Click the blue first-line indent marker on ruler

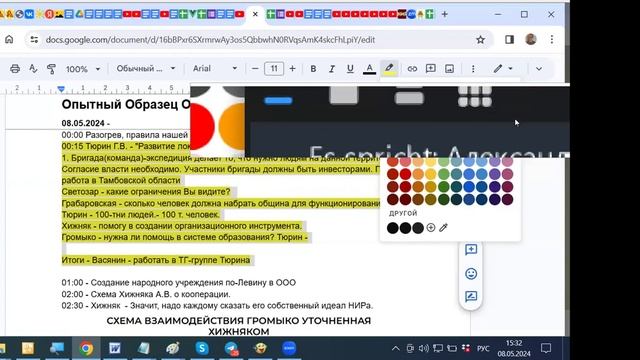click(61, 89)
